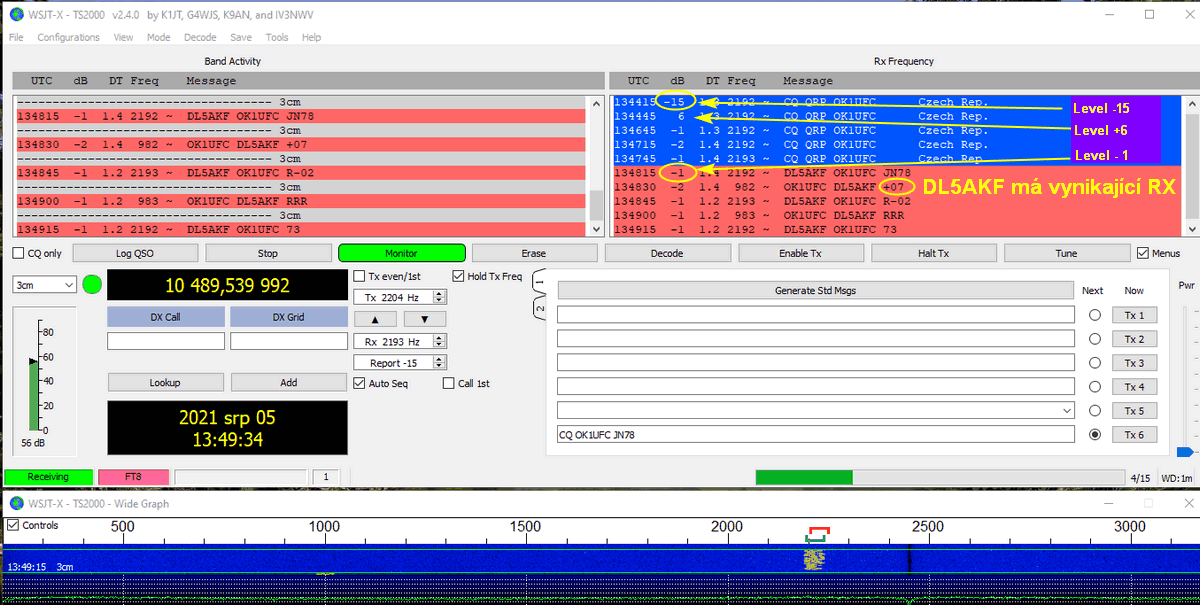Click the WSJT-X globe icon in title bar
1200x605 pixels.
[16, 15]
